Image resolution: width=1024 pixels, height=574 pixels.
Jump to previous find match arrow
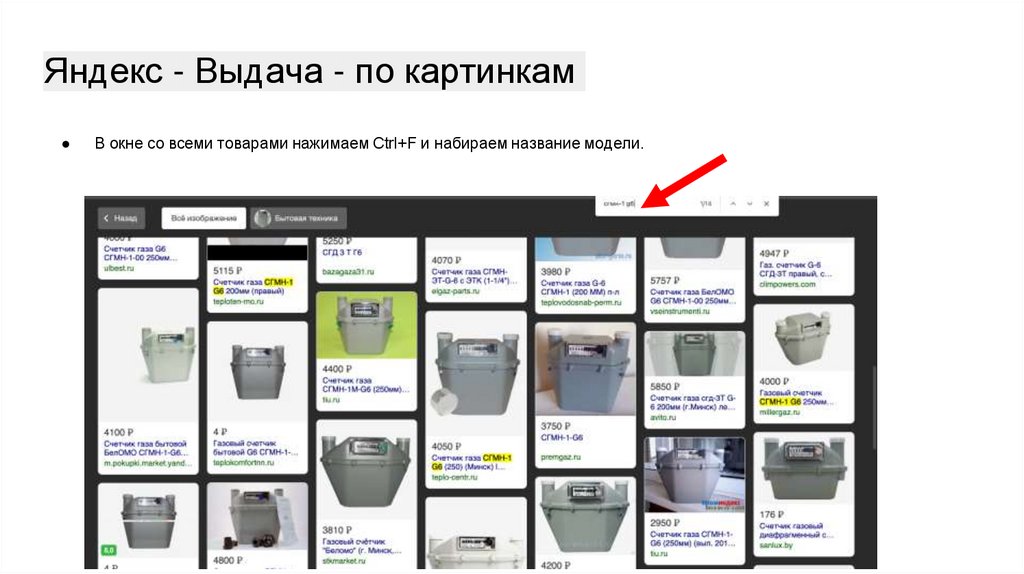coord(733,204)
